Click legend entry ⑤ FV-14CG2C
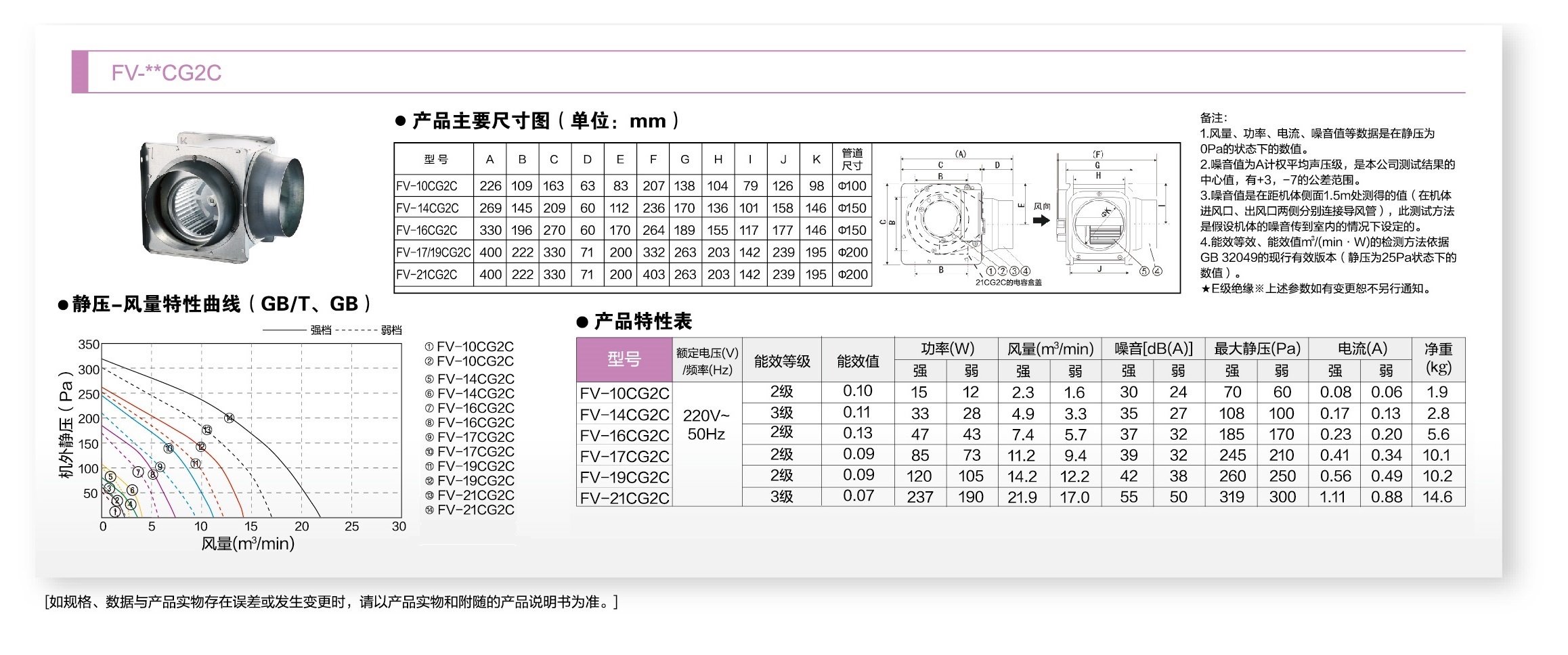Image resolution: width=1568 pixels, height=655 pixels. tap(469, 379)
